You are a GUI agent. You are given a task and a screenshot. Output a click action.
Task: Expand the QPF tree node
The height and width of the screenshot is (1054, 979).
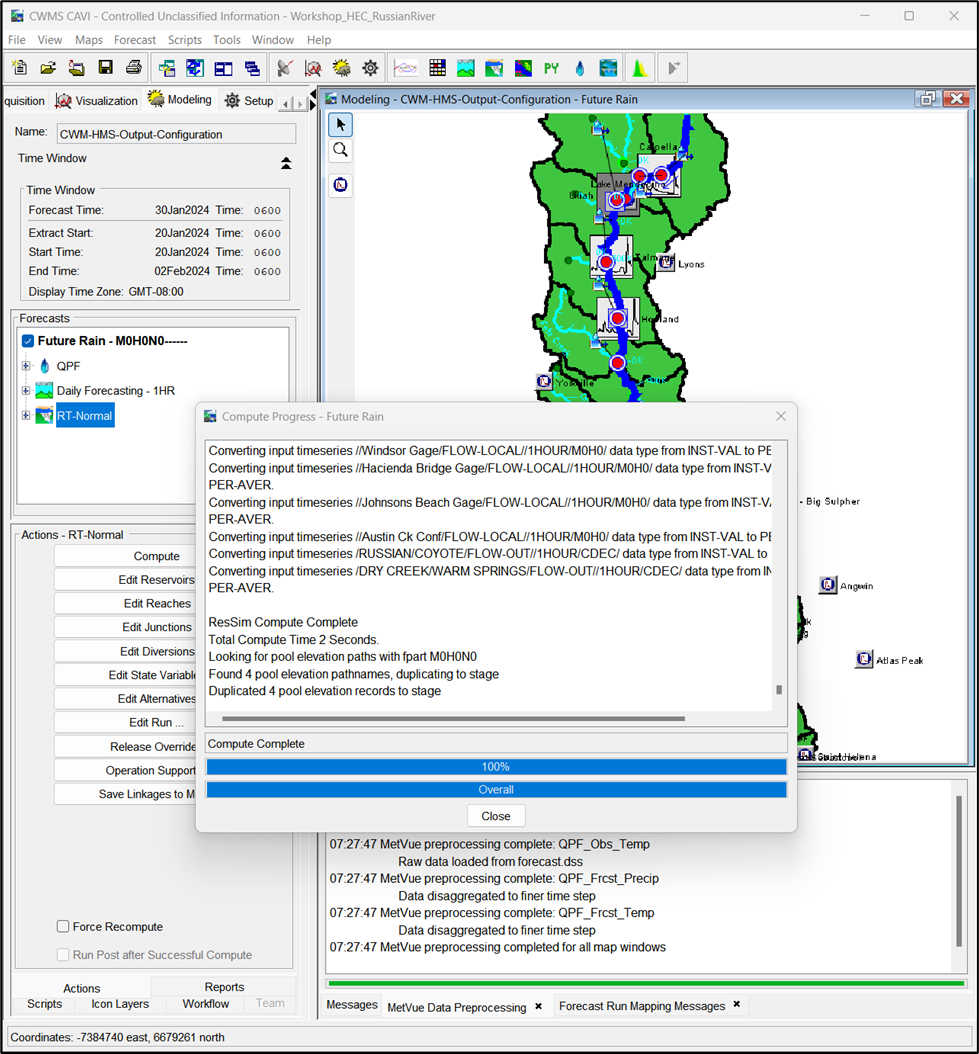pos(26,366)
